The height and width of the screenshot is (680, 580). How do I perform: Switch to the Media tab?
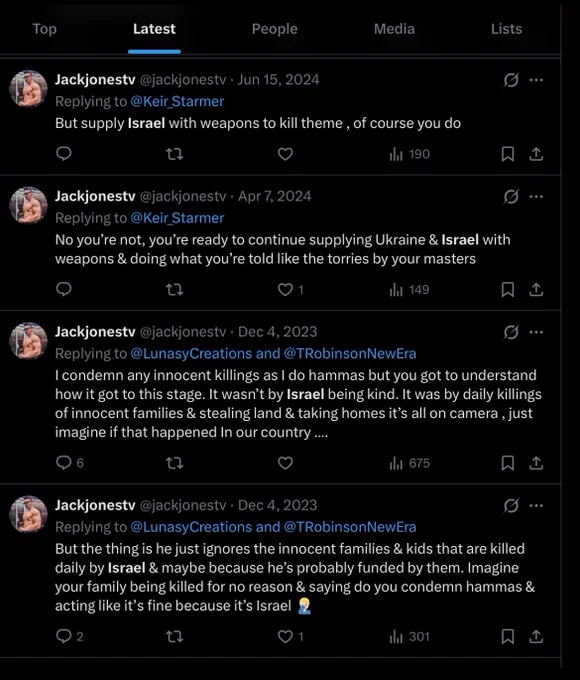394,29
